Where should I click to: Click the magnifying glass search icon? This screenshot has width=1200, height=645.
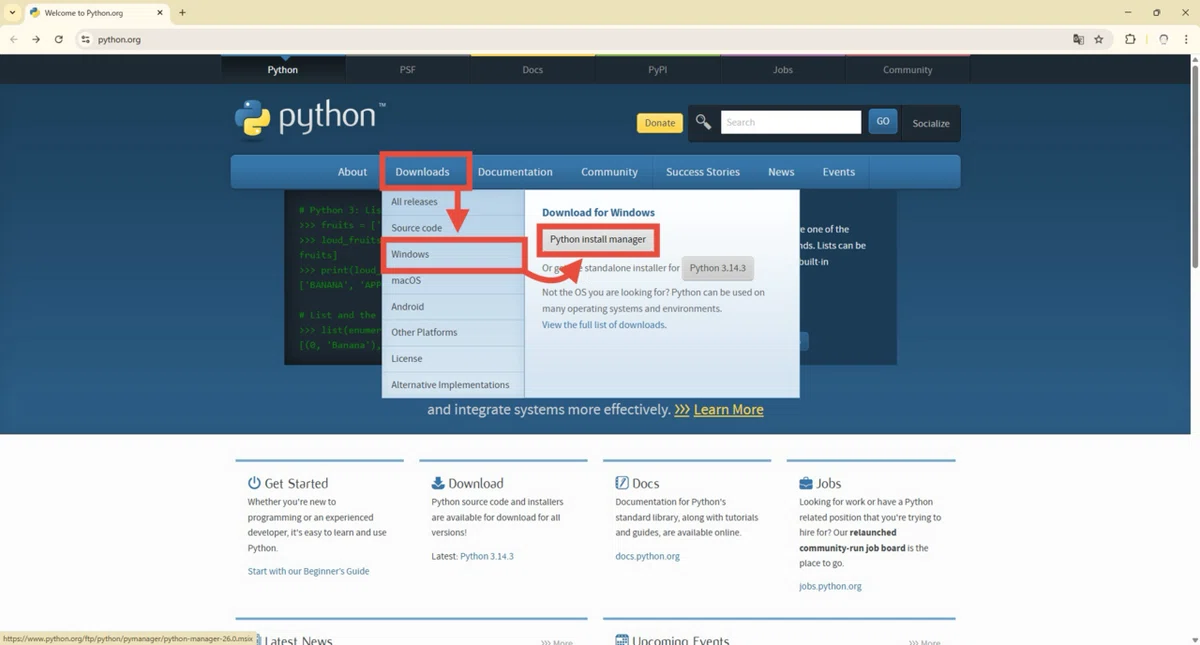[703, 122]
